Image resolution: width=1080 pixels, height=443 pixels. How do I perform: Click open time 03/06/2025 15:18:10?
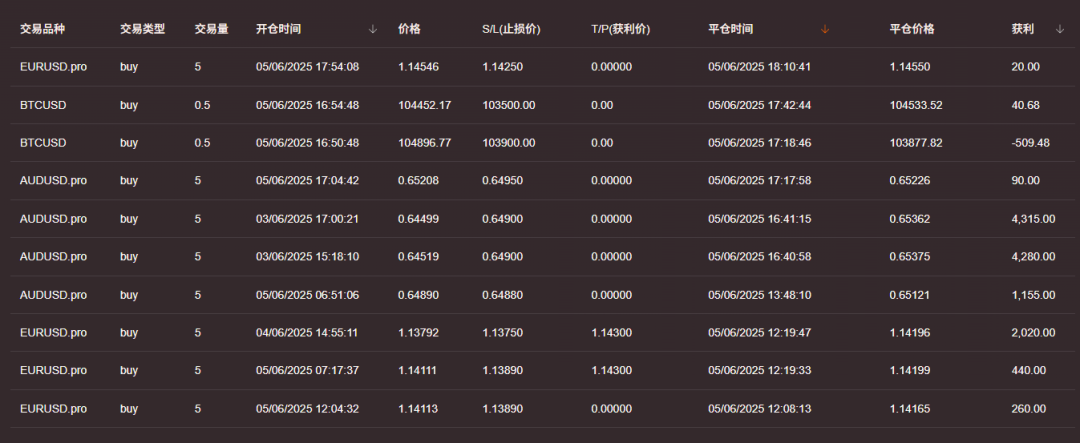click(x=307, y=257)
